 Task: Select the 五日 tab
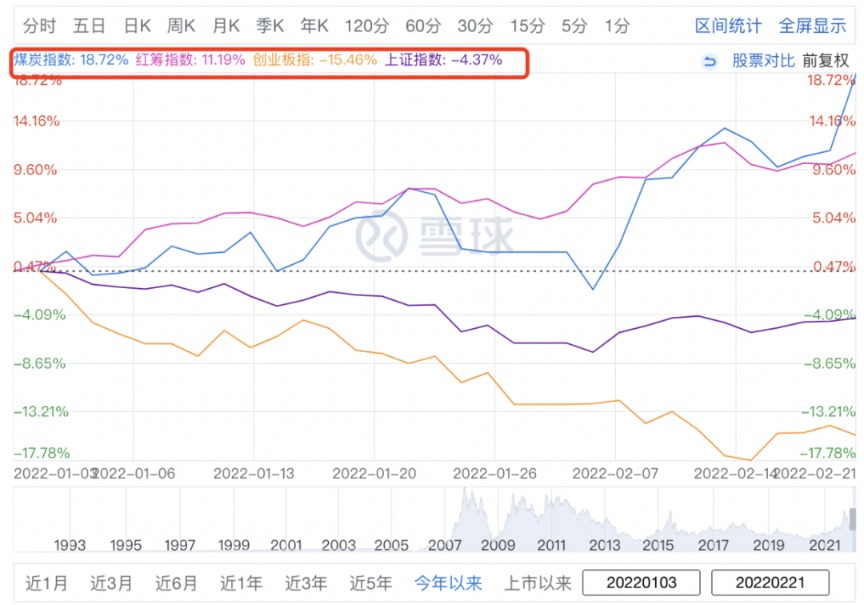pyautogui.click(x=89, y=26)
